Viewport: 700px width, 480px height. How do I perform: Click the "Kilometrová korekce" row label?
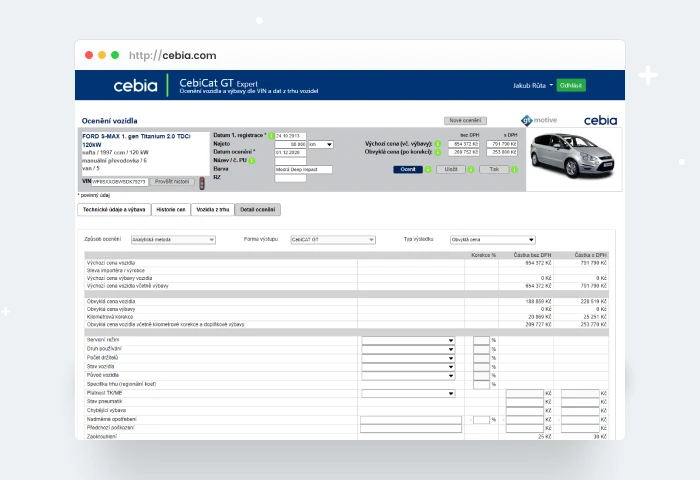[110, 317]
